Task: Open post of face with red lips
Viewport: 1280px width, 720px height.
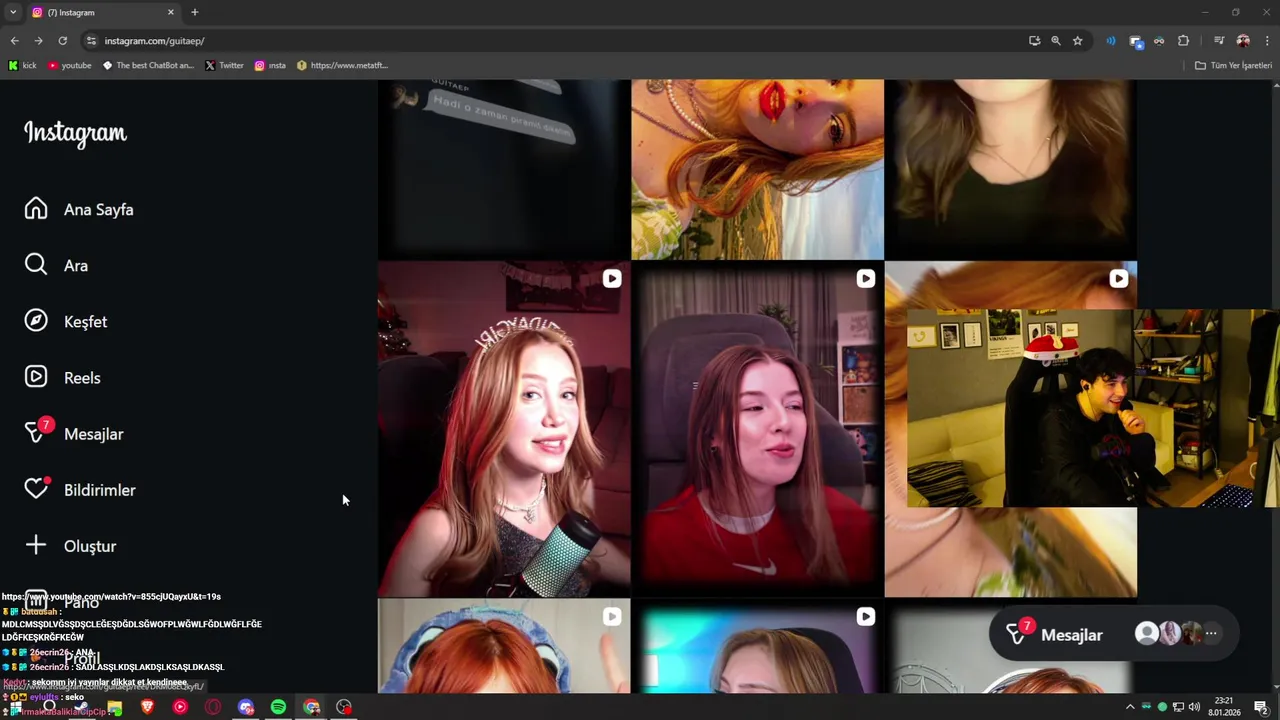Action: (x=757, y=169)
